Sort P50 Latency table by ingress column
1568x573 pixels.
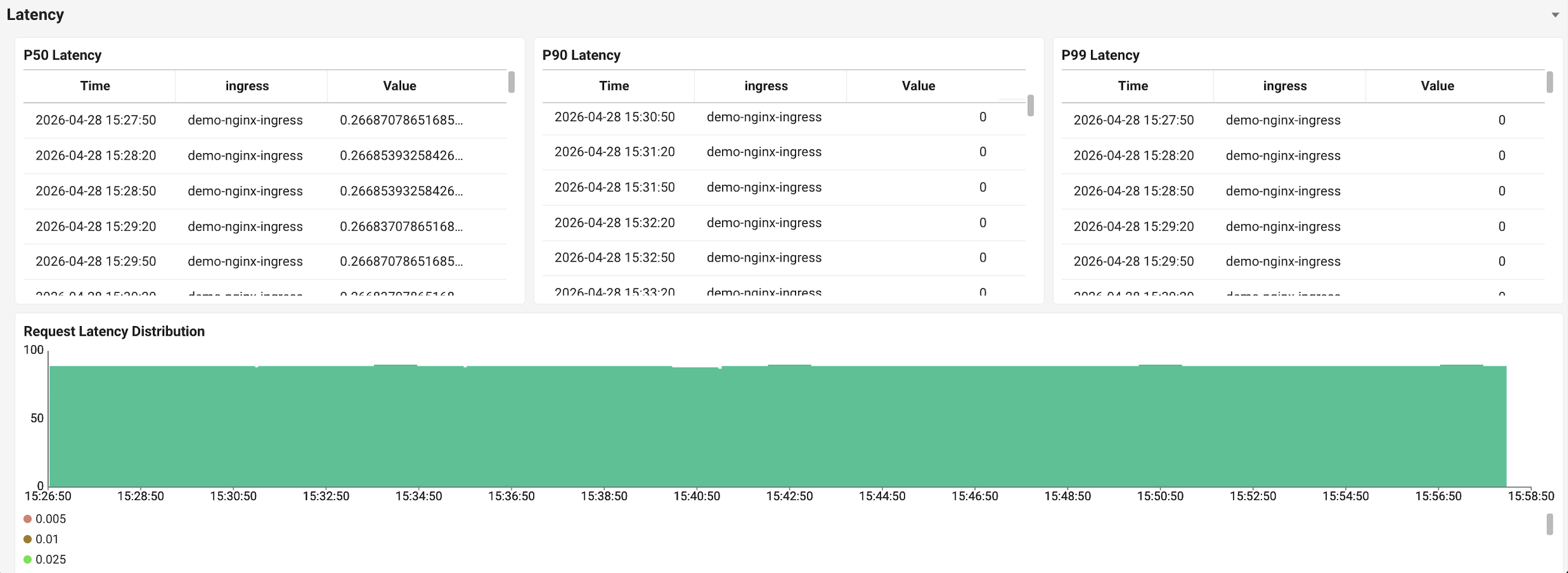[247, 86]
